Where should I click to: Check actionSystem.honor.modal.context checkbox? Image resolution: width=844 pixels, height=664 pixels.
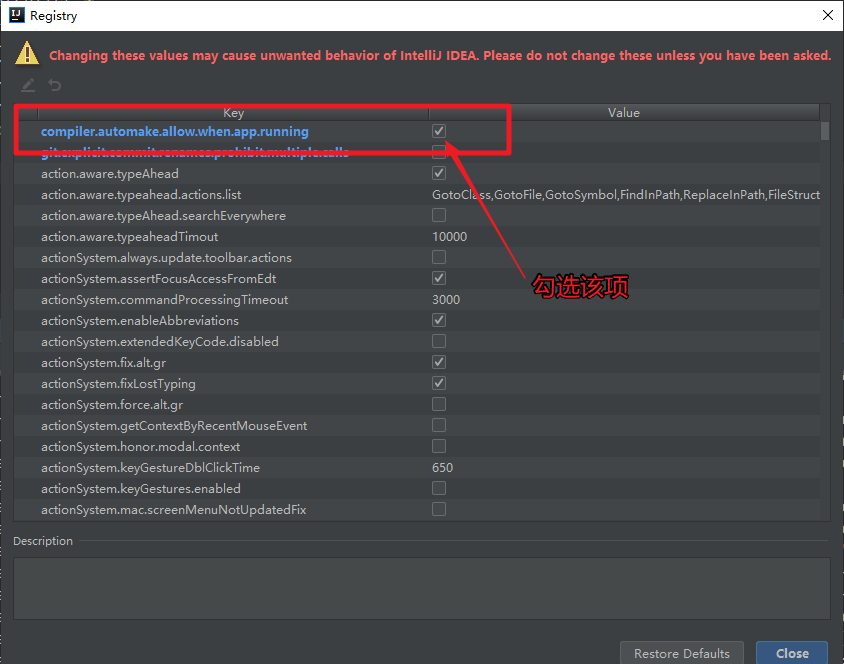[439, 446]
